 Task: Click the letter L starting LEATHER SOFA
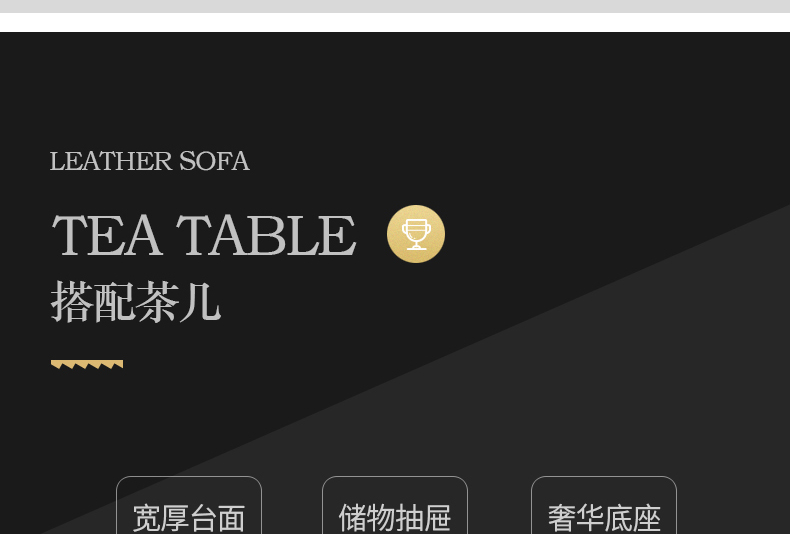tap(57, 161)
